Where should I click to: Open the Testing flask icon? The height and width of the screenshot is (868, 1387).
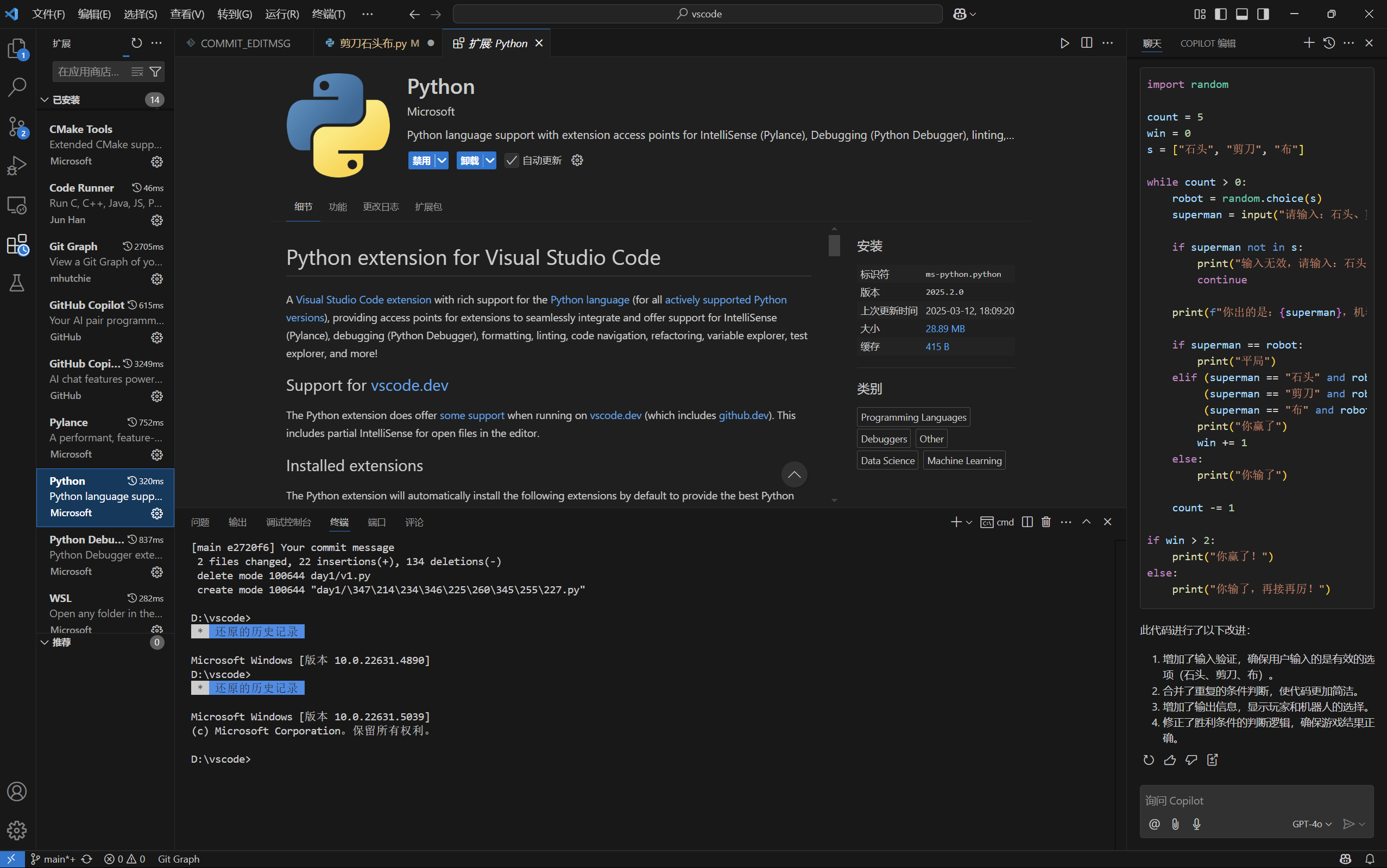(17, 282)
